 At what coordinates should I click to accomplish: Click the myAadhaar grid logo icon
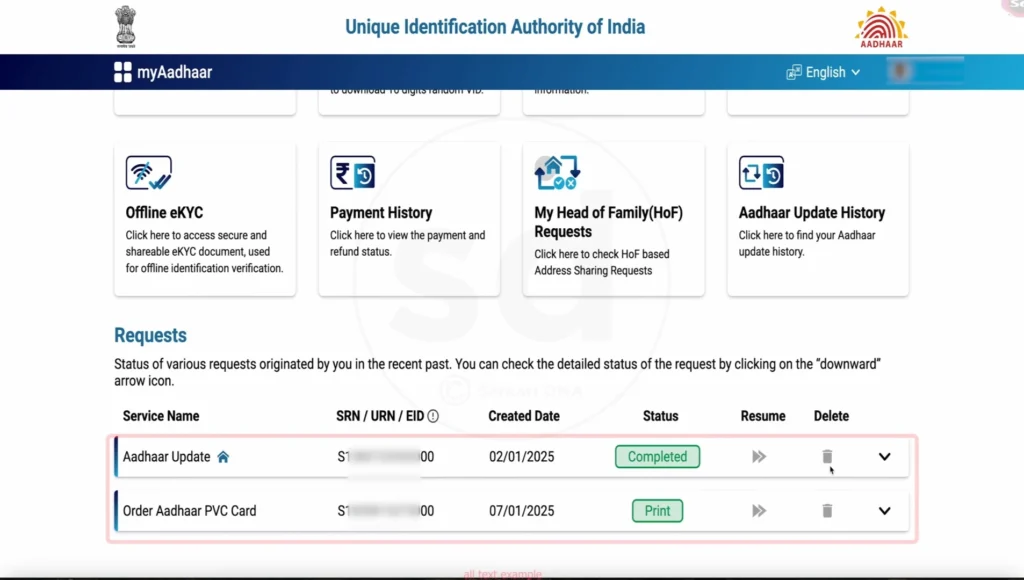click(123, 72)
